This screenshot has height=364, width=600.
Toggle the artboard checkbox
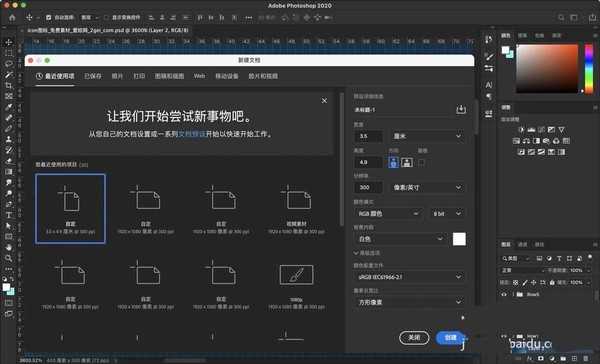tap(421, 162)
